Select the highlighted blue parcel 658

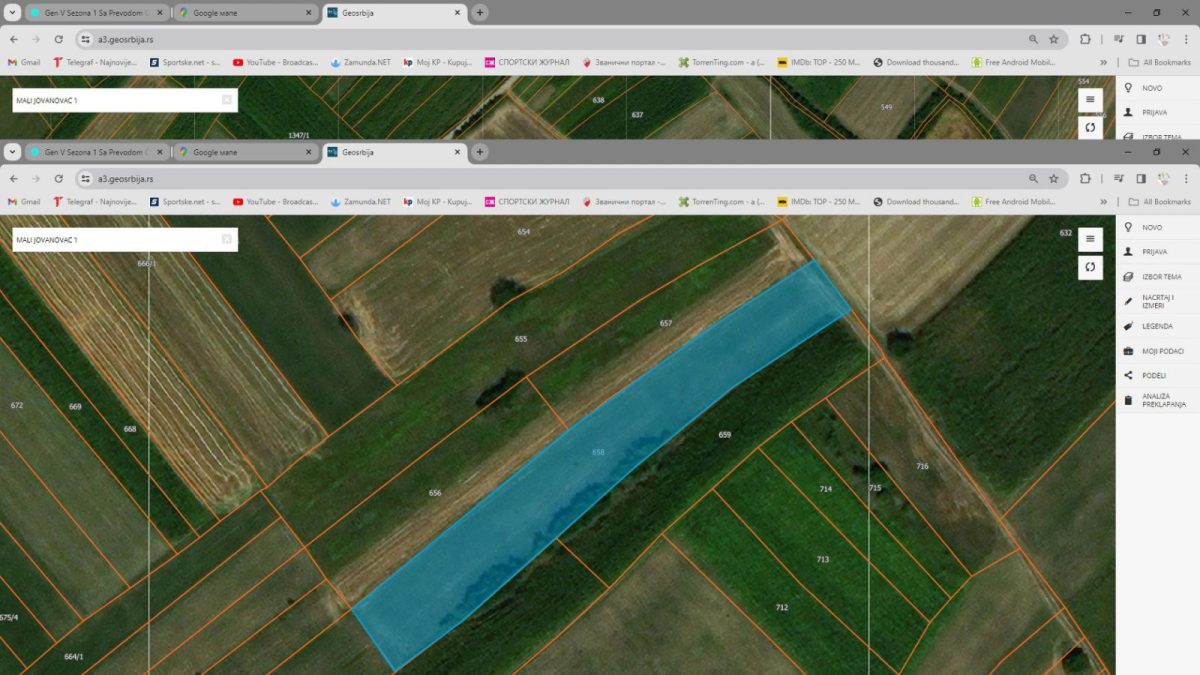[x=598, y=453]
